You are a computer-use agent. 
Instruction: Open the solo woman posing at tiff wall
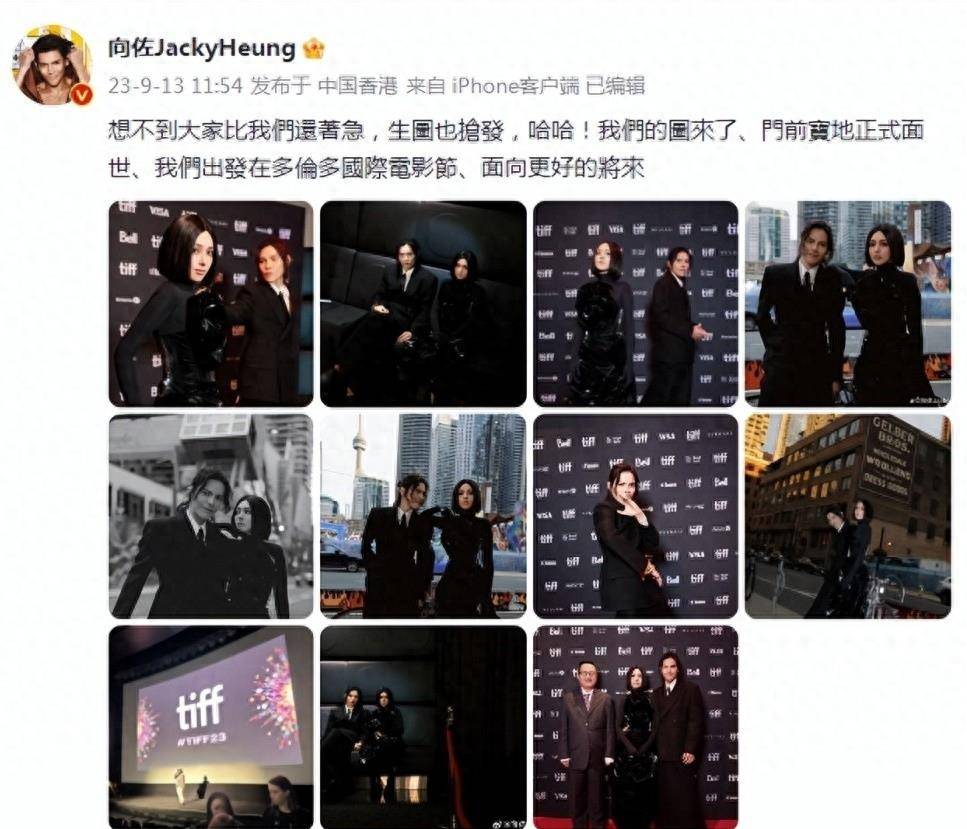635,516
